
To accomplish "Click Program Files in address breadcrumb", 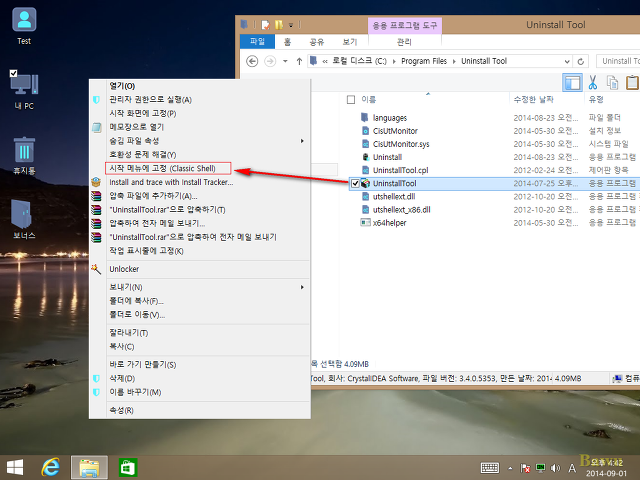I will click(424, 61).
